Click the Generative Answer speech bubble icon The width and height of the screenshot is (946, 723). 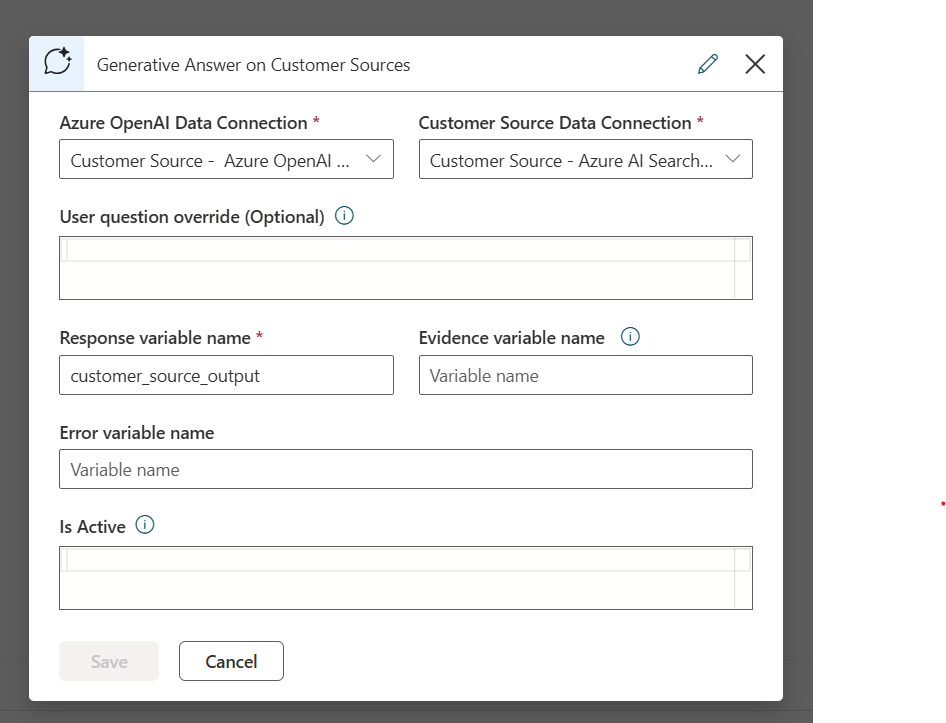pos(57,62)
